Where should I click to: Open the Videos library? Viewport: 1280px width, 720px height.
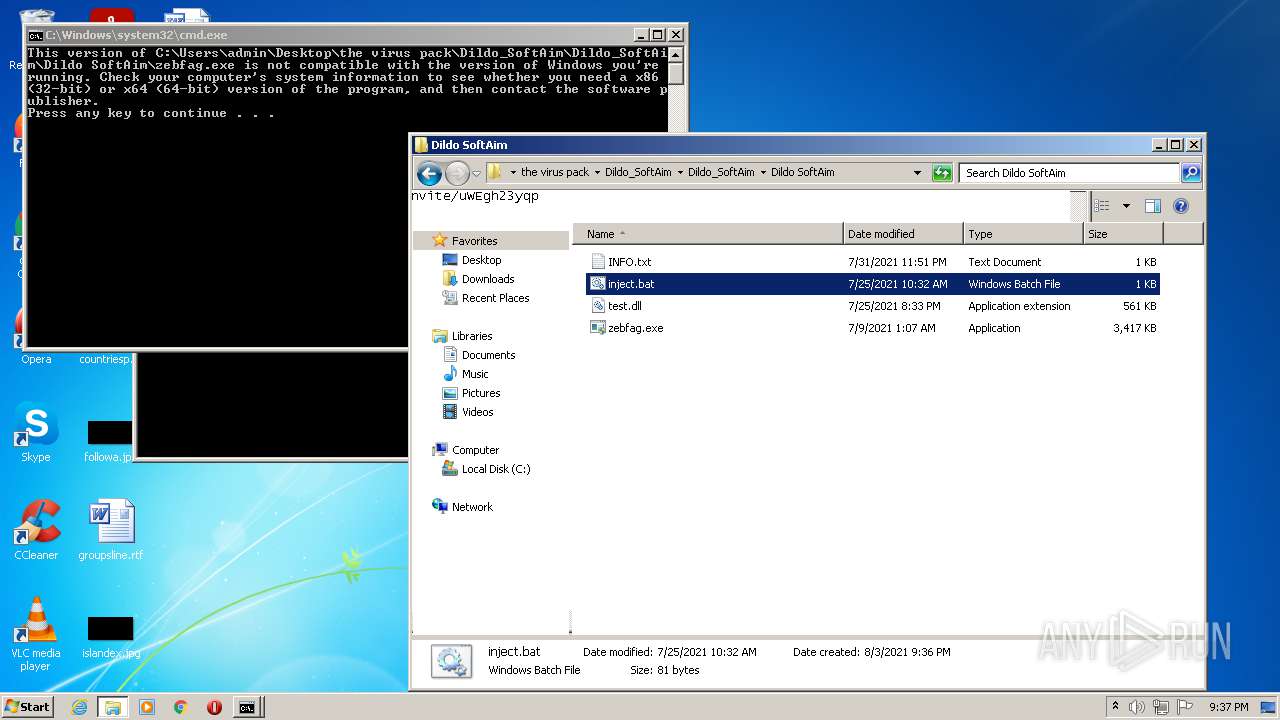coord(477,412)
